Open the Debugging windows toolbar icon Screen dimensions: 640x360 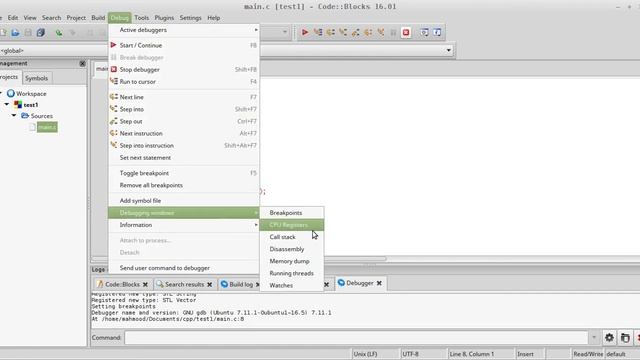[424, 32]
